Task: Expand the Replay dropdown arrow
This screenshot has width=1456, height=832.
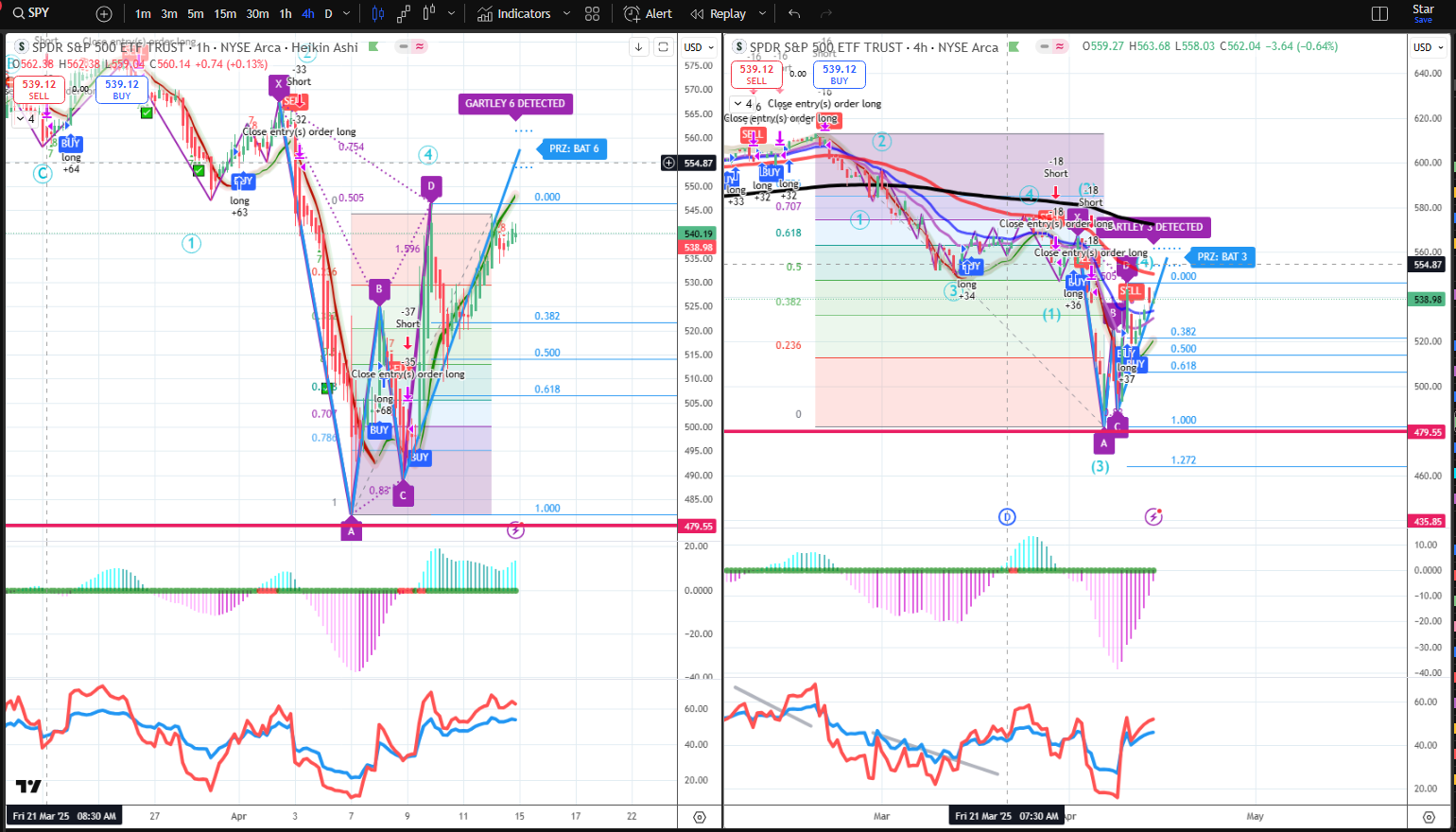Action: pos(761,13)
